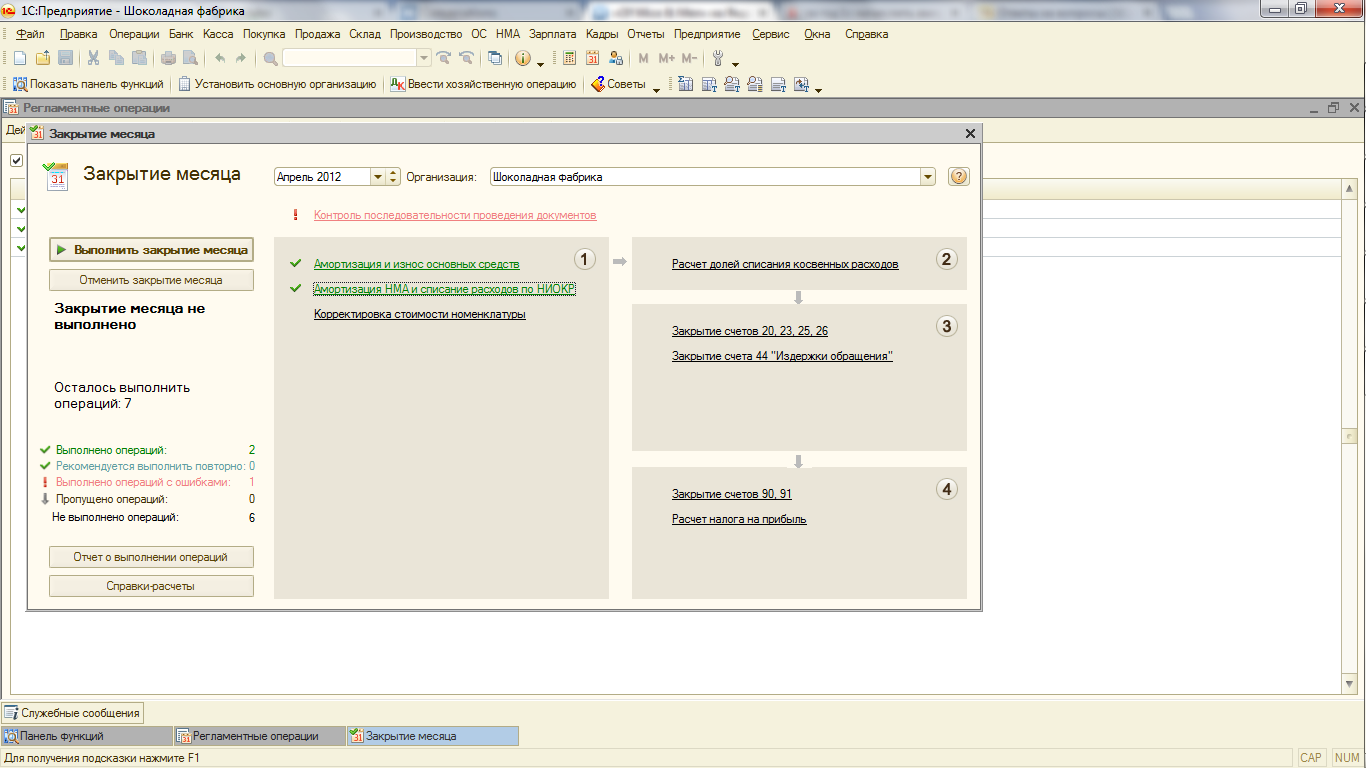Click the round question help icon in dialog

[958, 177]
